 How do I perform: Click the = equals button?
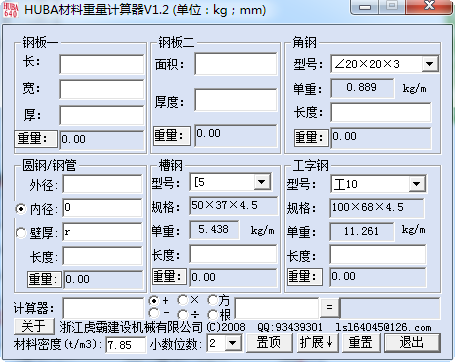330,307
